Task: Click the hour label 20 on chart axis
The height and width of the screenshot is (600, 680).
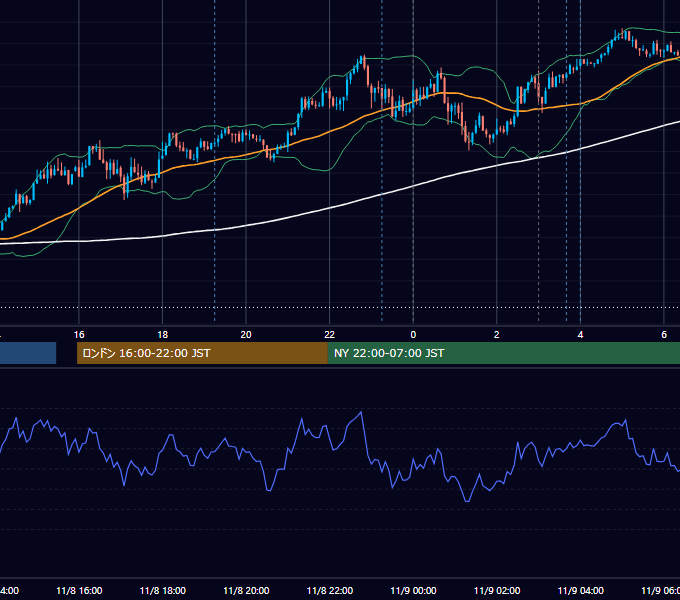Action: [246, 335]
